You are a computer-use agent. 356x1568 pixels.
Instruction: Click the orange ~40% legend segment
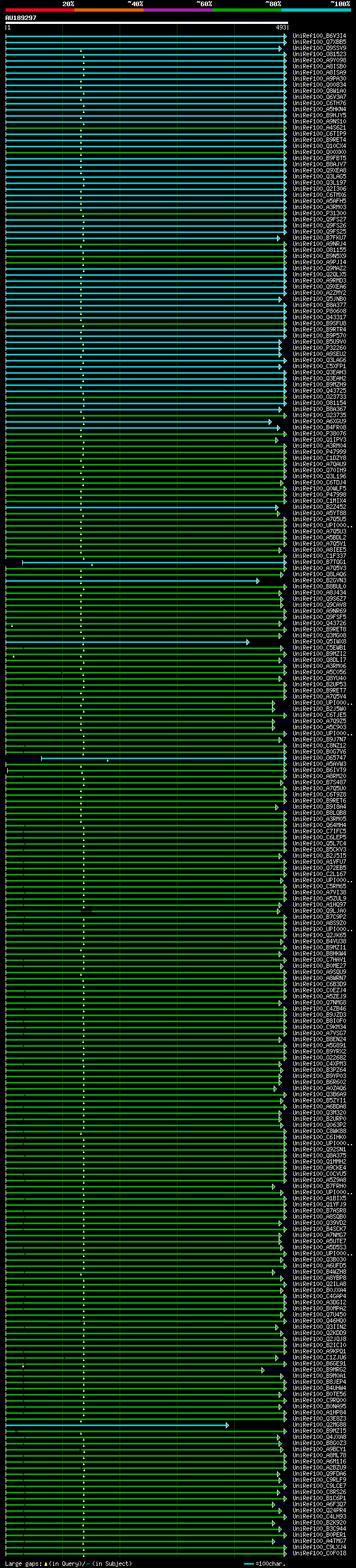pos(109,11)
